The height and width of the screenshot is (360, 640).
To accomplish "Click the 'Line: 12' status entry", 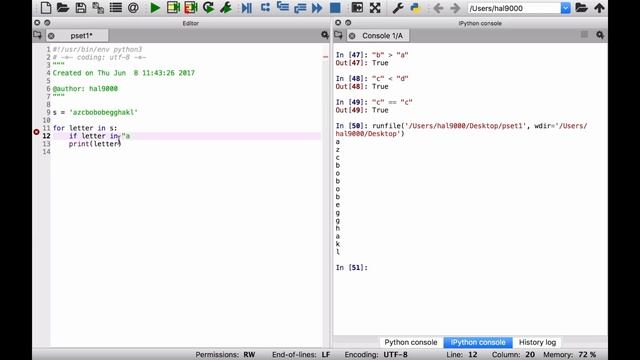I will click(462, 354).
